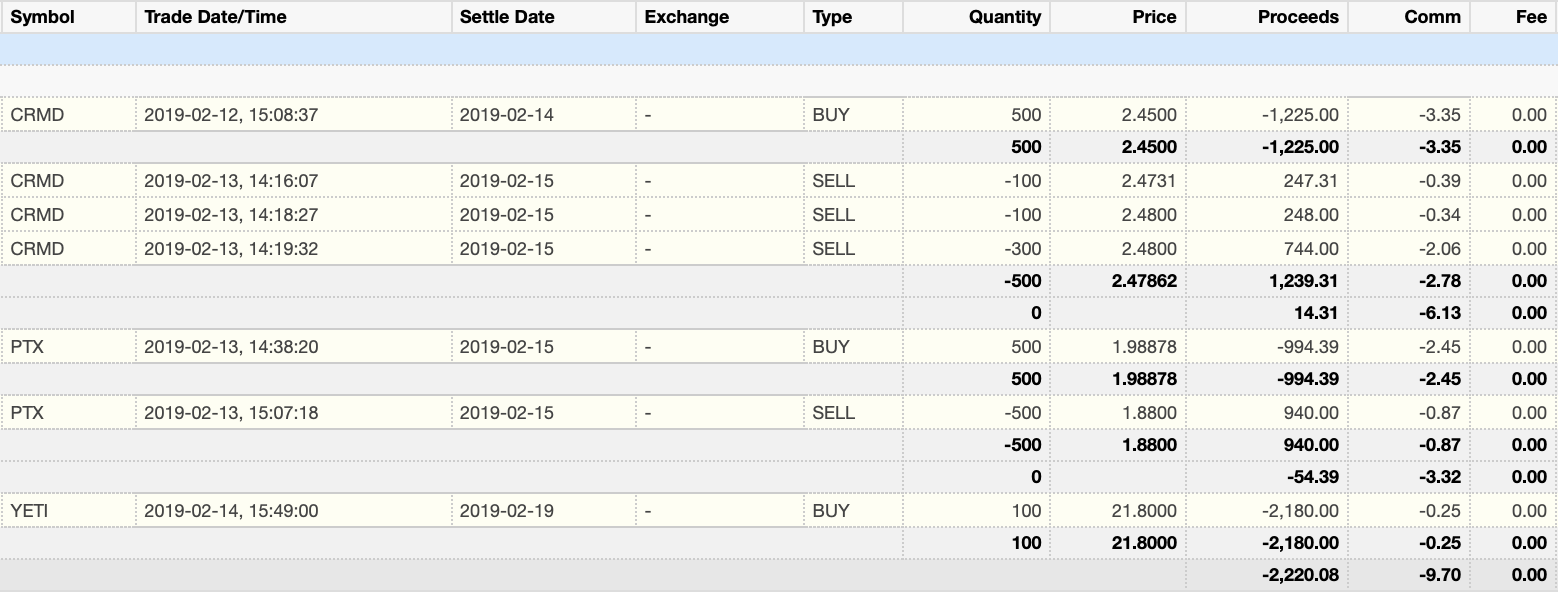This screenshot has width=1558, height=596.
Task: Click the -2,220.08 total proceeds
Action: click(1298, 576)
